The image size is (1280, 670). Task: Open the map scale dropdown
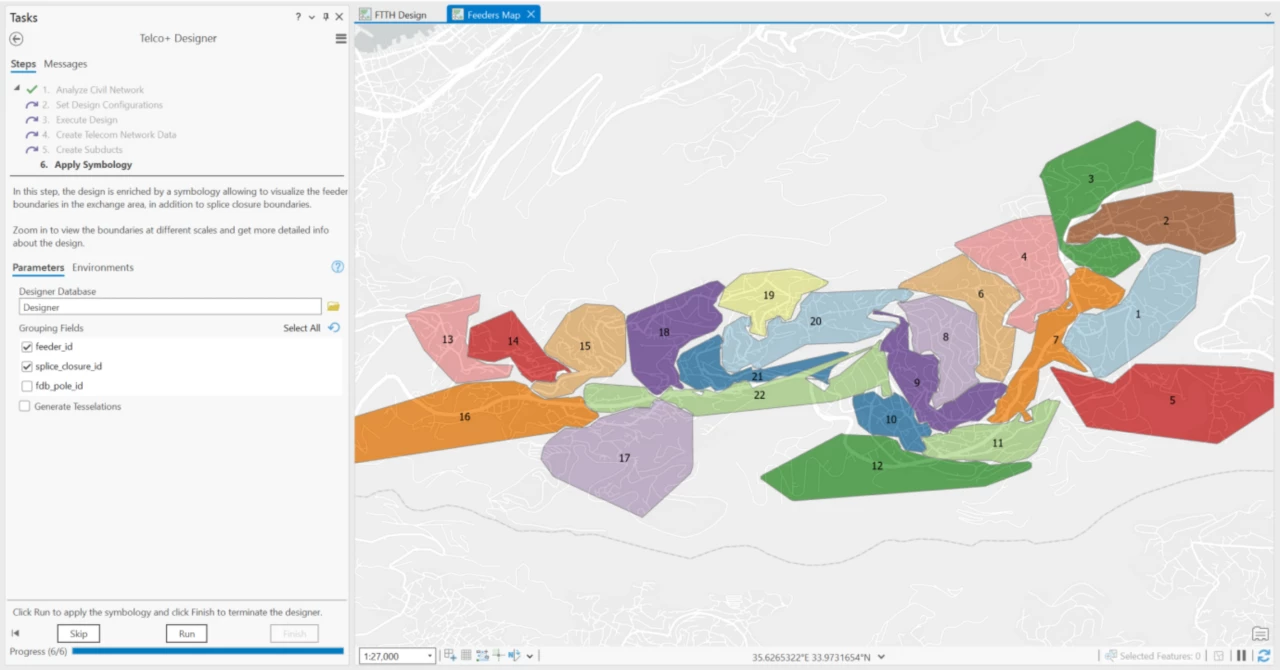(430, 657)
